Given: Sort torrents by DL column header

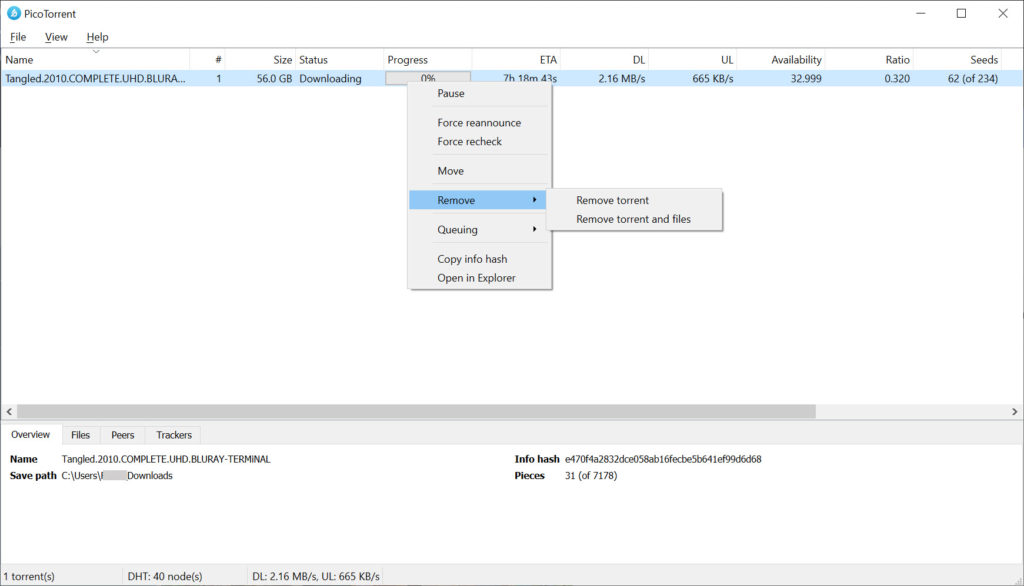Looking at the screenshot, I should coord(605,59).
